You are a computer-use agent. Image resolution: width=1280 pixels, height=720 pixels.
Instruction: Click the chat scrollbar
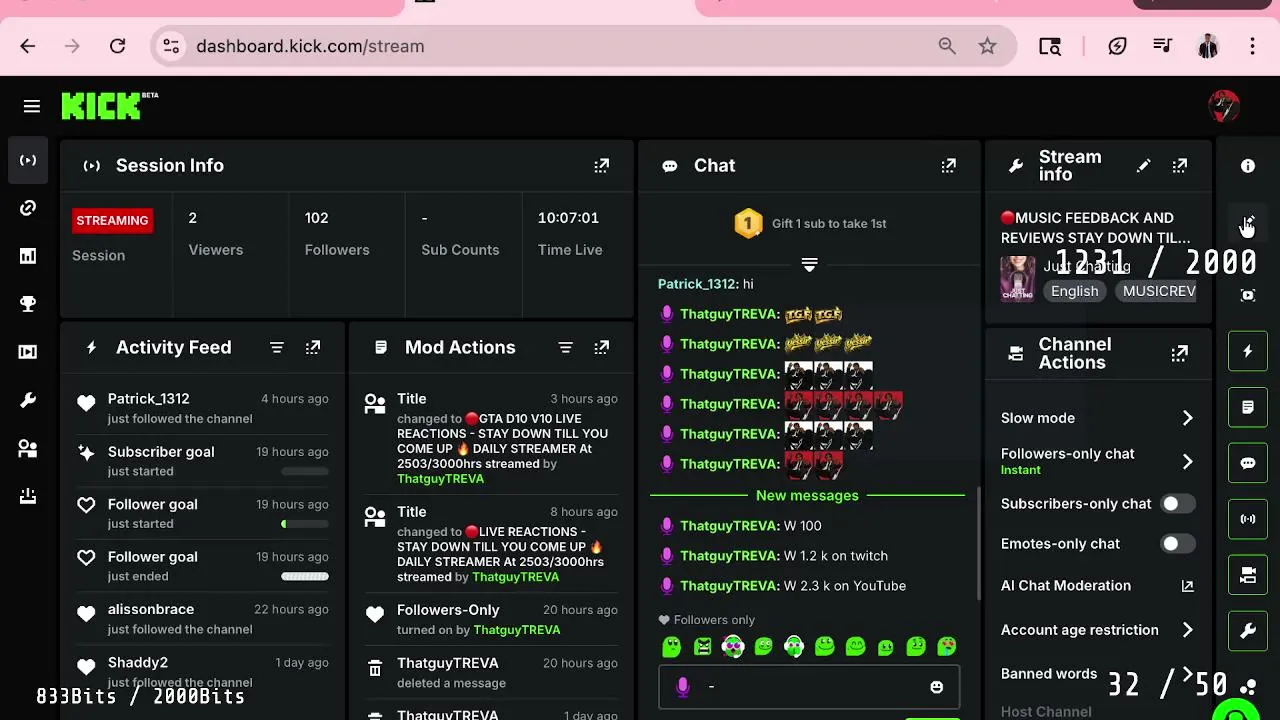979,545
